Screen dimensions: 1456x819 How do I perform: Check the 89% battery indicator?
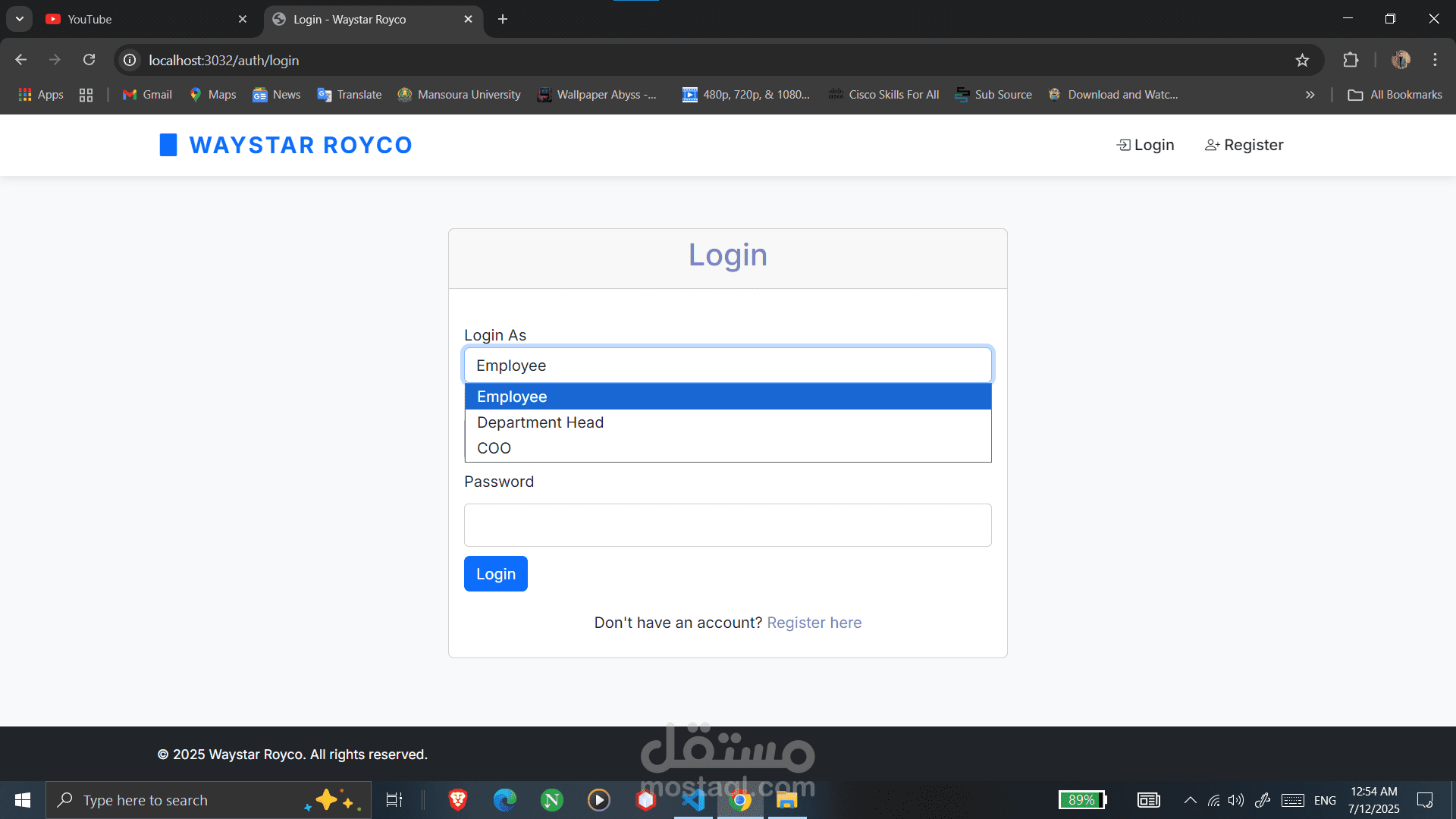pyautogui.click(x=1083, y=800)
